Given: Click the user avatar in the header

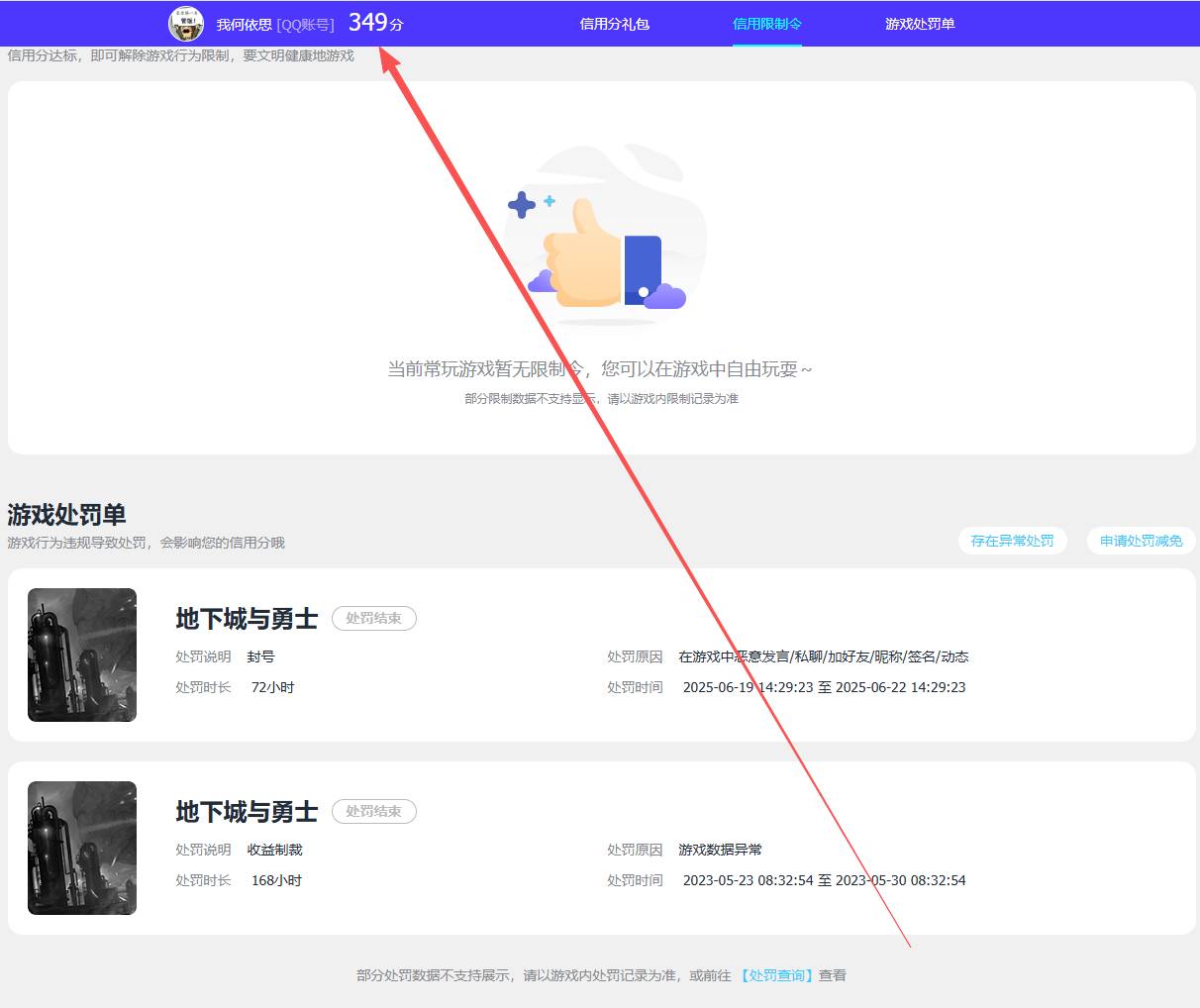Looking at the screenshot, I should [x=186, y=24].
